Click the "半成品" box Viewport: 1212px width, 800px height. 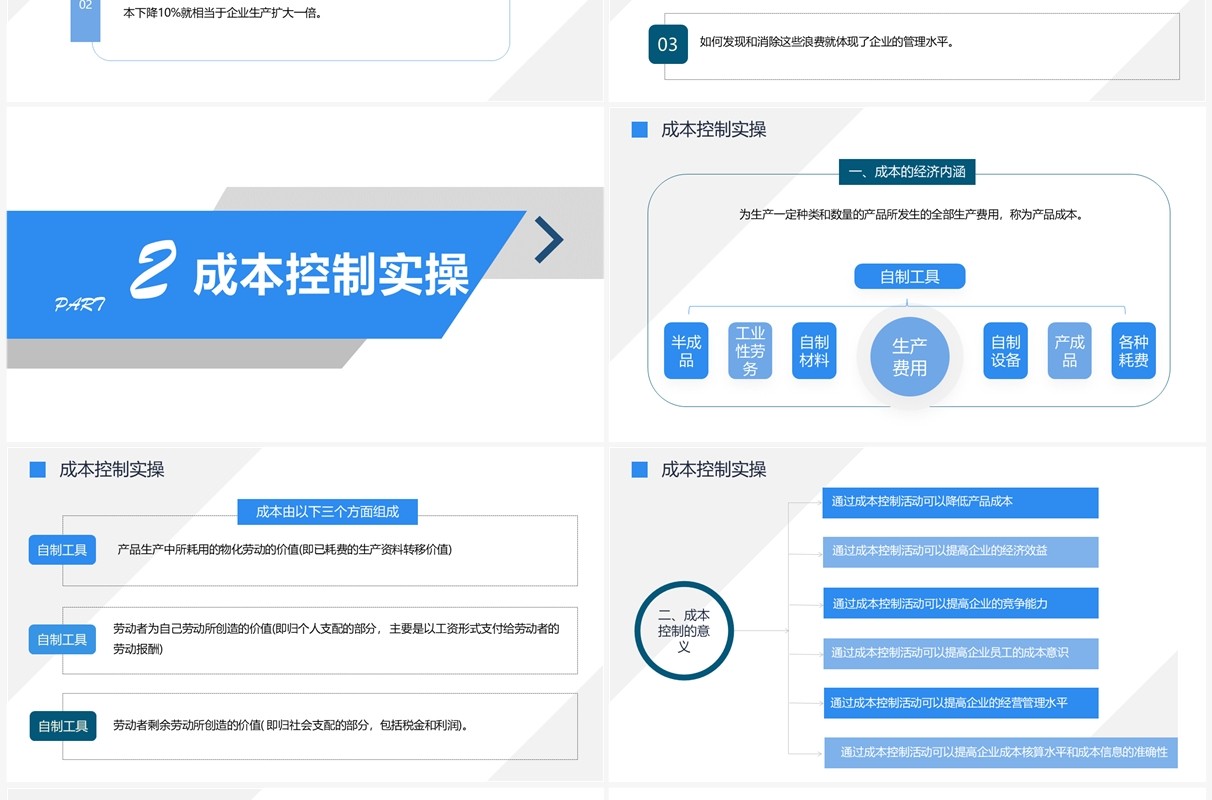pos(686,351)
